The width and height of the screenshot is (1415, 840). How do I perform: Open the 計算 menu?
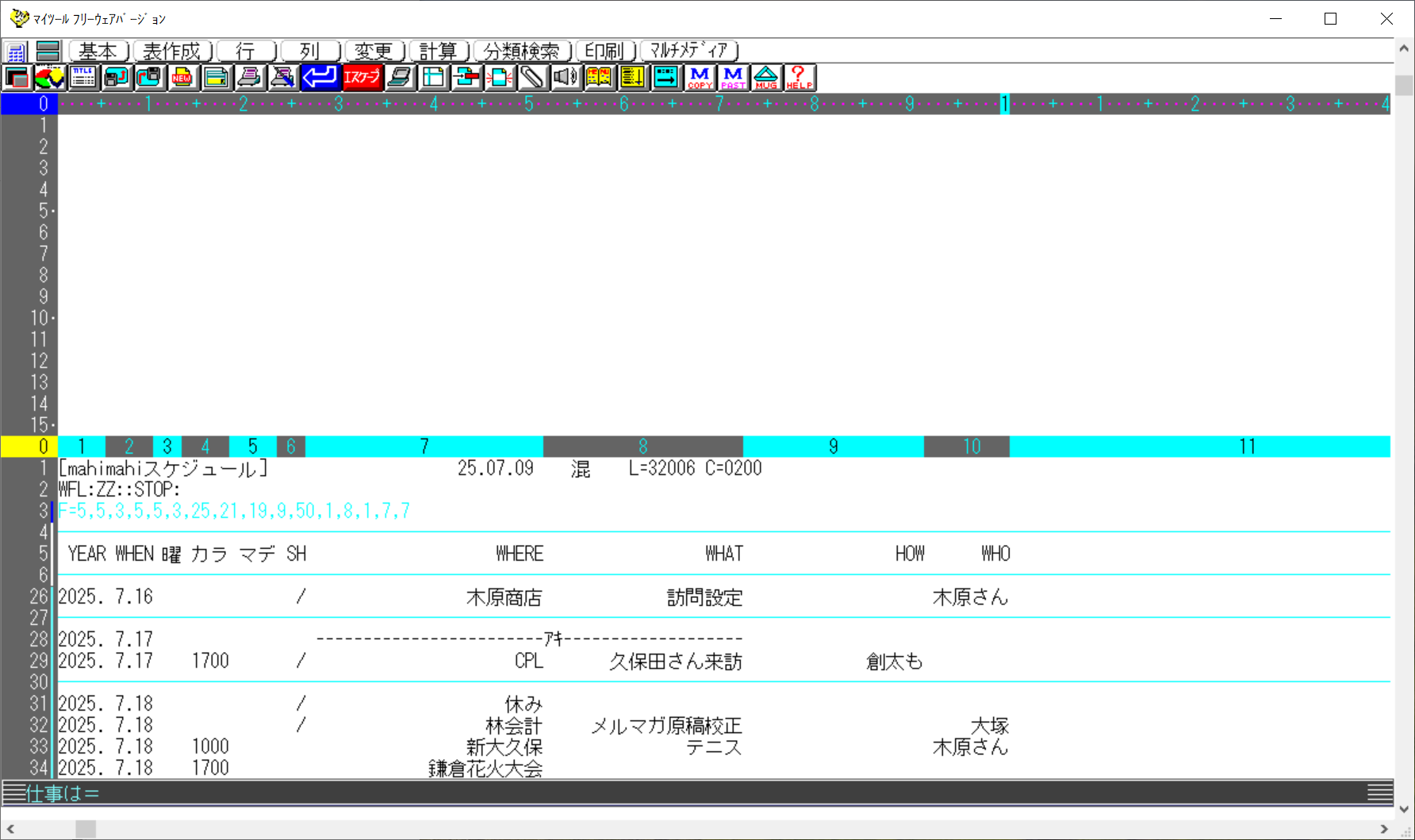(439, 52)
